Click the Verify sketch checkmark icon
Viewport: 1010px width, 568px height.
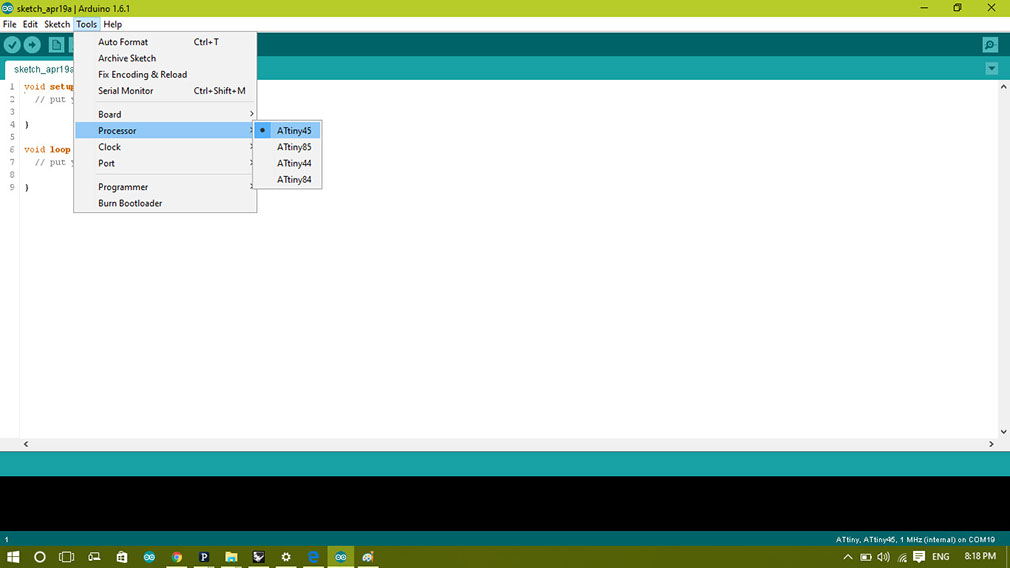12,45
